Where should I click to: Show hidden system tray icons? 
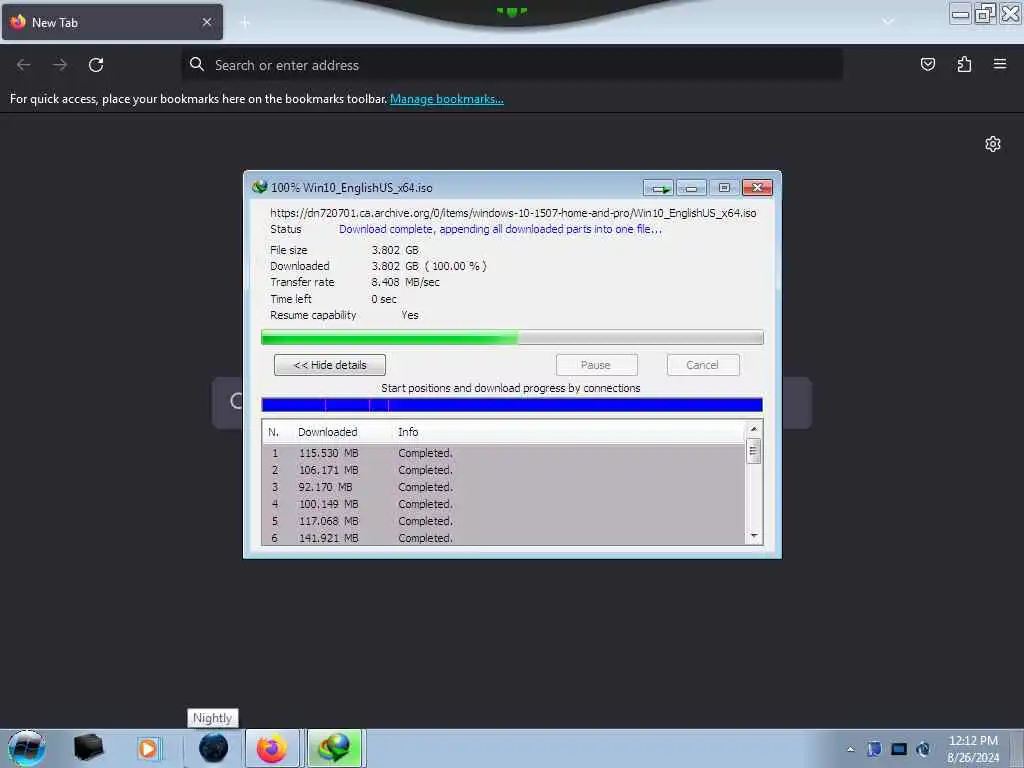click(x=850, y=749)
